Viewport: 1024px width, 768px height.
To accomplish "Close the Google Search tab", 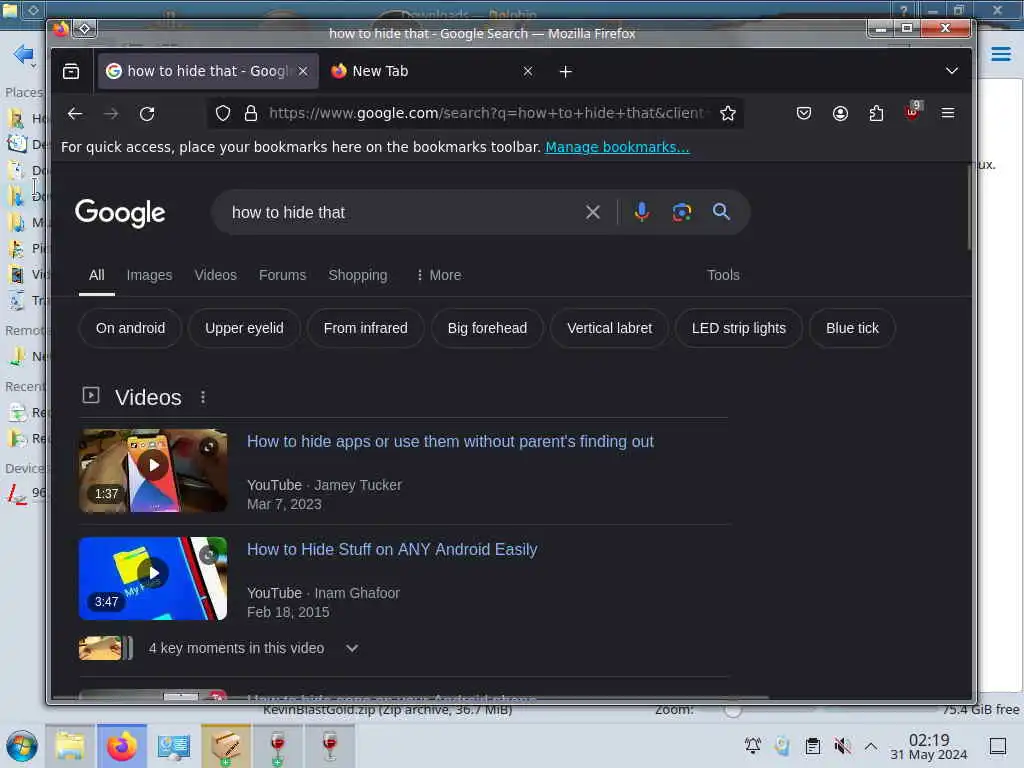I will pos(303,71).
